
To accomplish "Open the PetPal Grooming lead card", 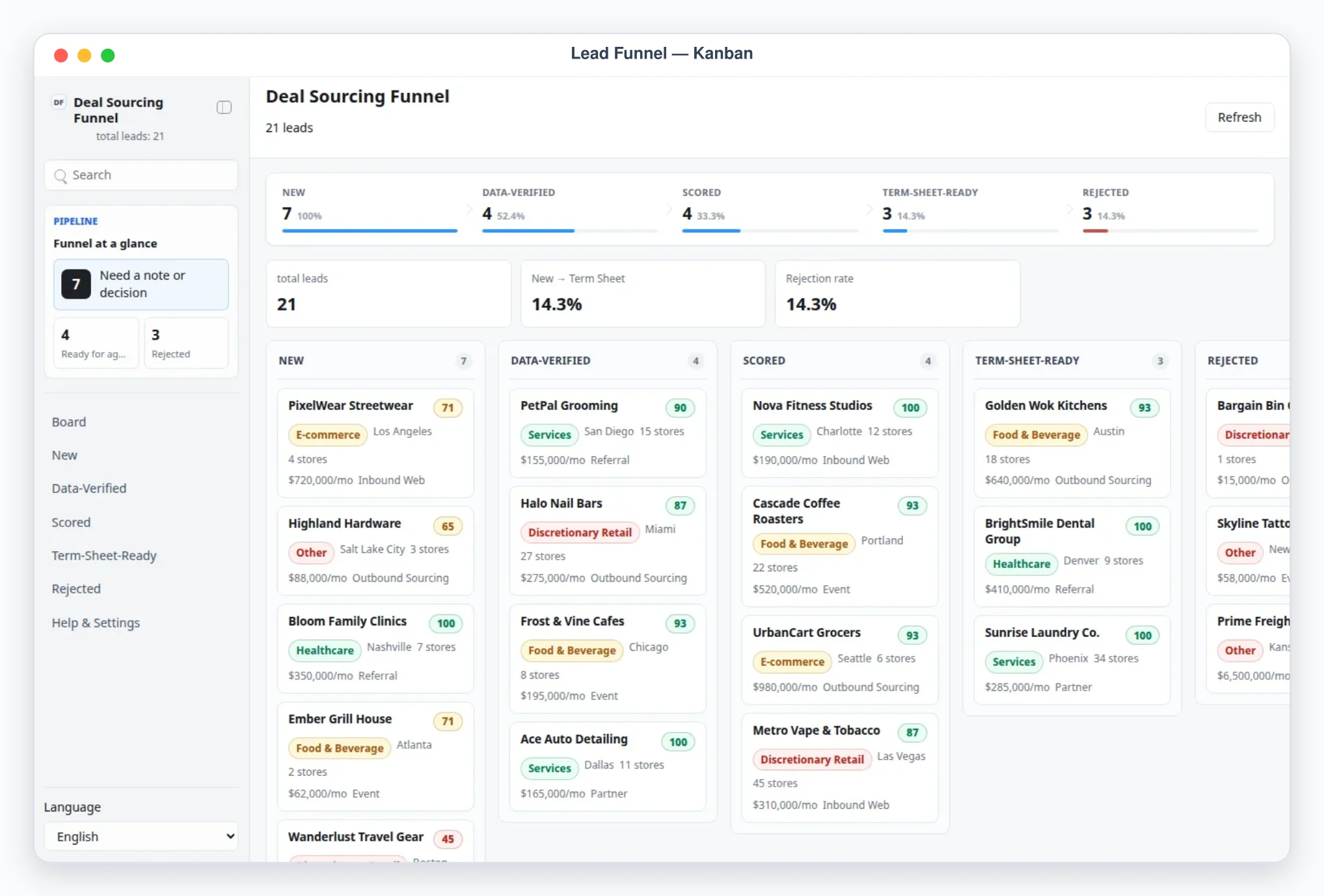I will [x=608, y=433].
